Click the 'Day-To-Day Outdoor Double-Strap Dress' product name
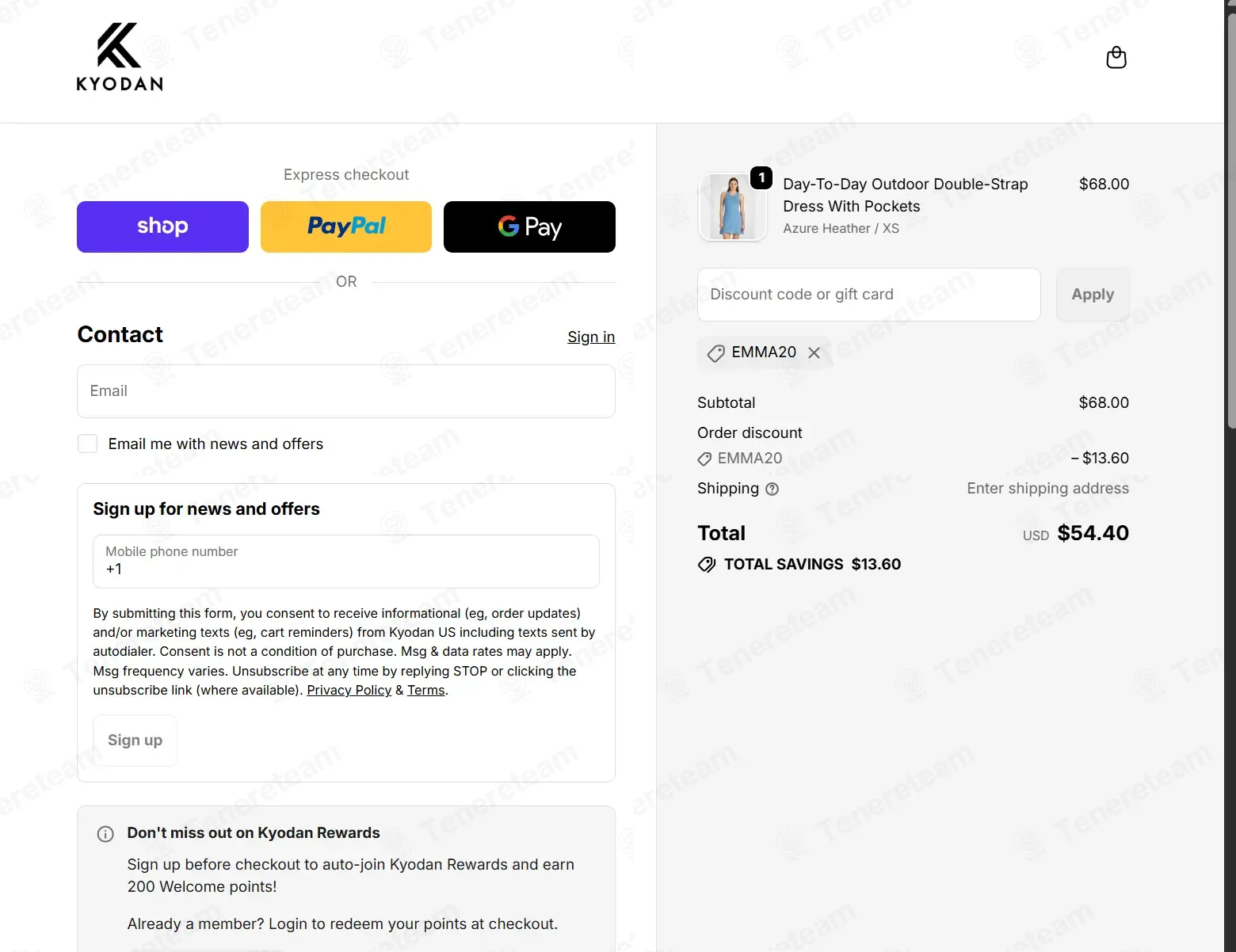The image size is (1236, 952). (906, 195)
